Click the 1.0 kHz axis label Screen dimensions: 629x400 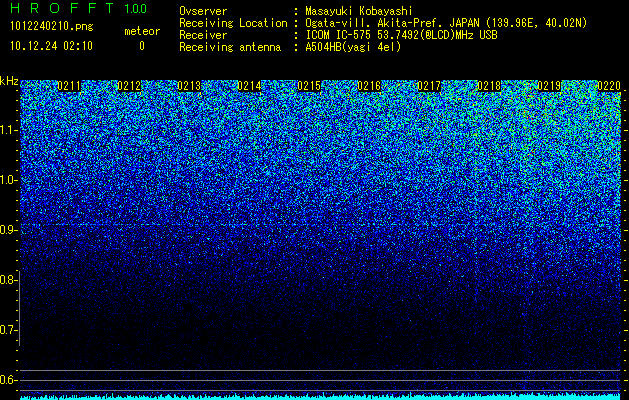pyautogui.click(x=7, y=180)
